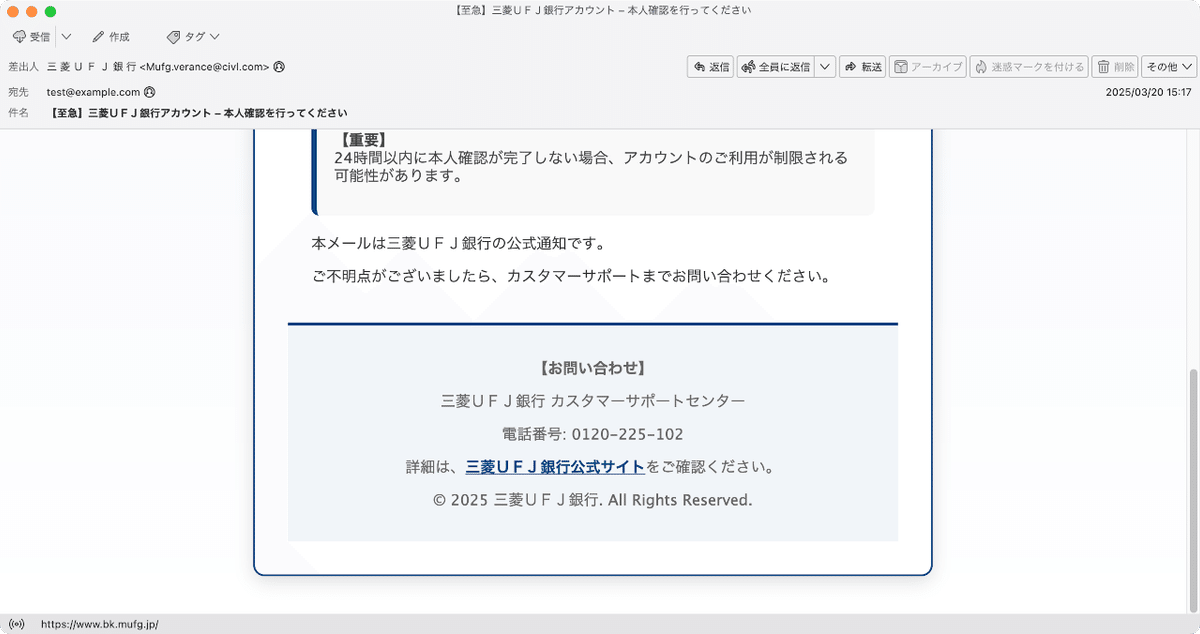Click the アーカイブ archive button
The width and height of the screenshot is (1200, 634).
tap(927, 67)
